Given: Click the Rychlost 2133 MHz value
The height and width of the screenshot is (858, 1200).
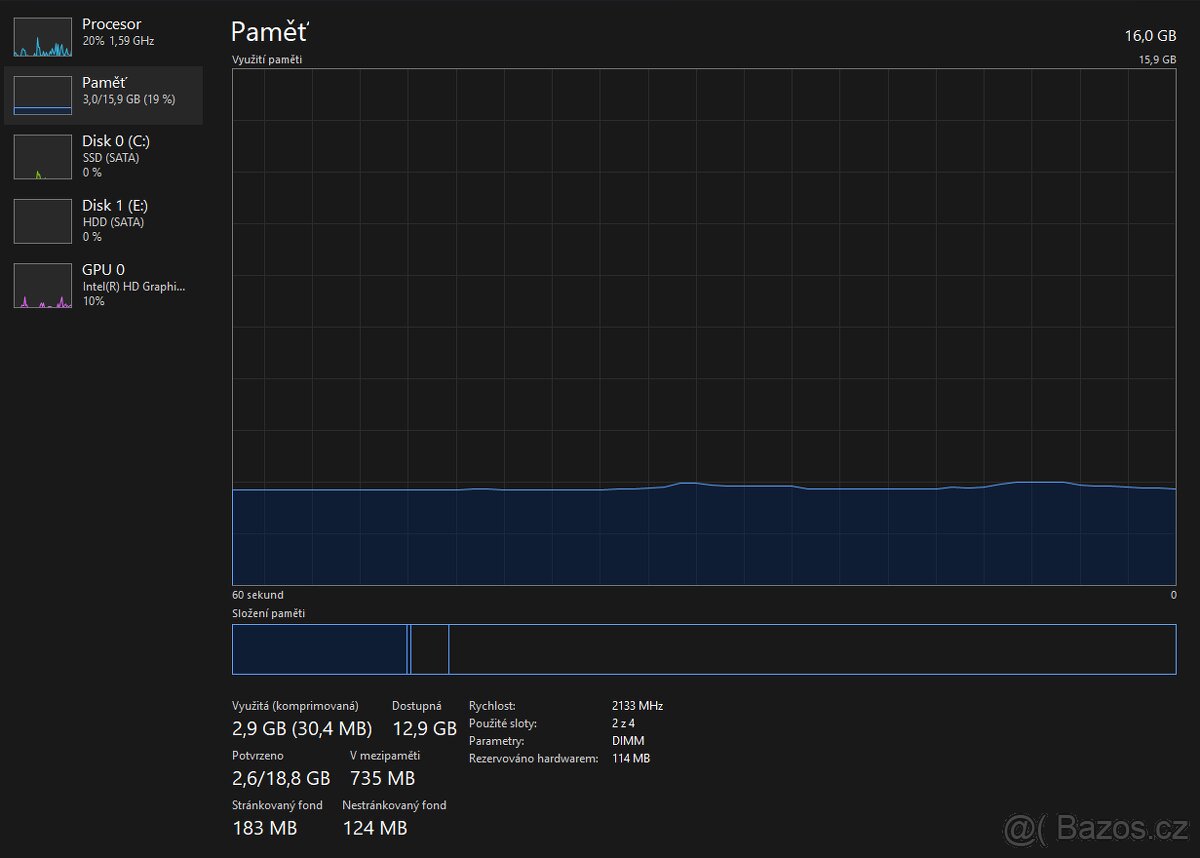Looking at the screenshot, I should click(637, 706).
